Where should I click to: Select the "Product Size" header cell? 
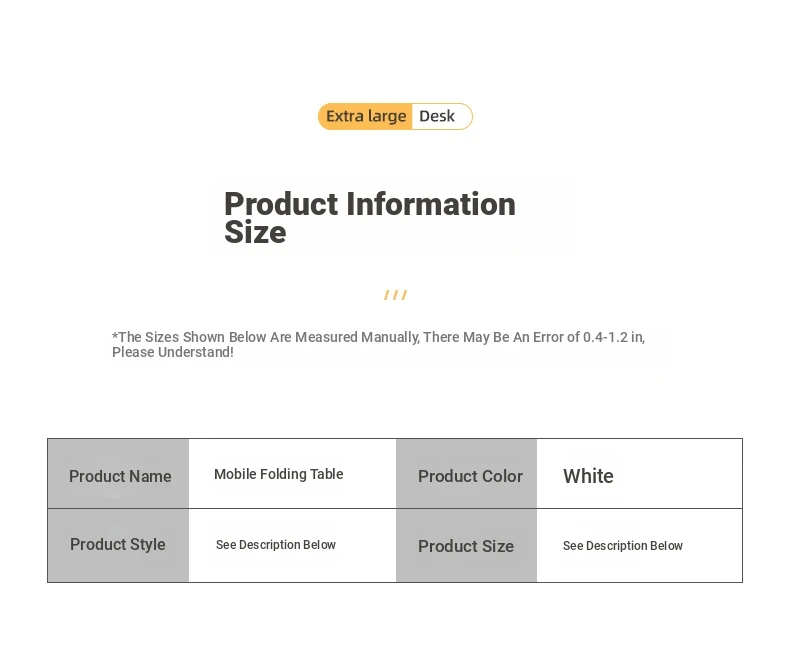[x=466, y=546]
